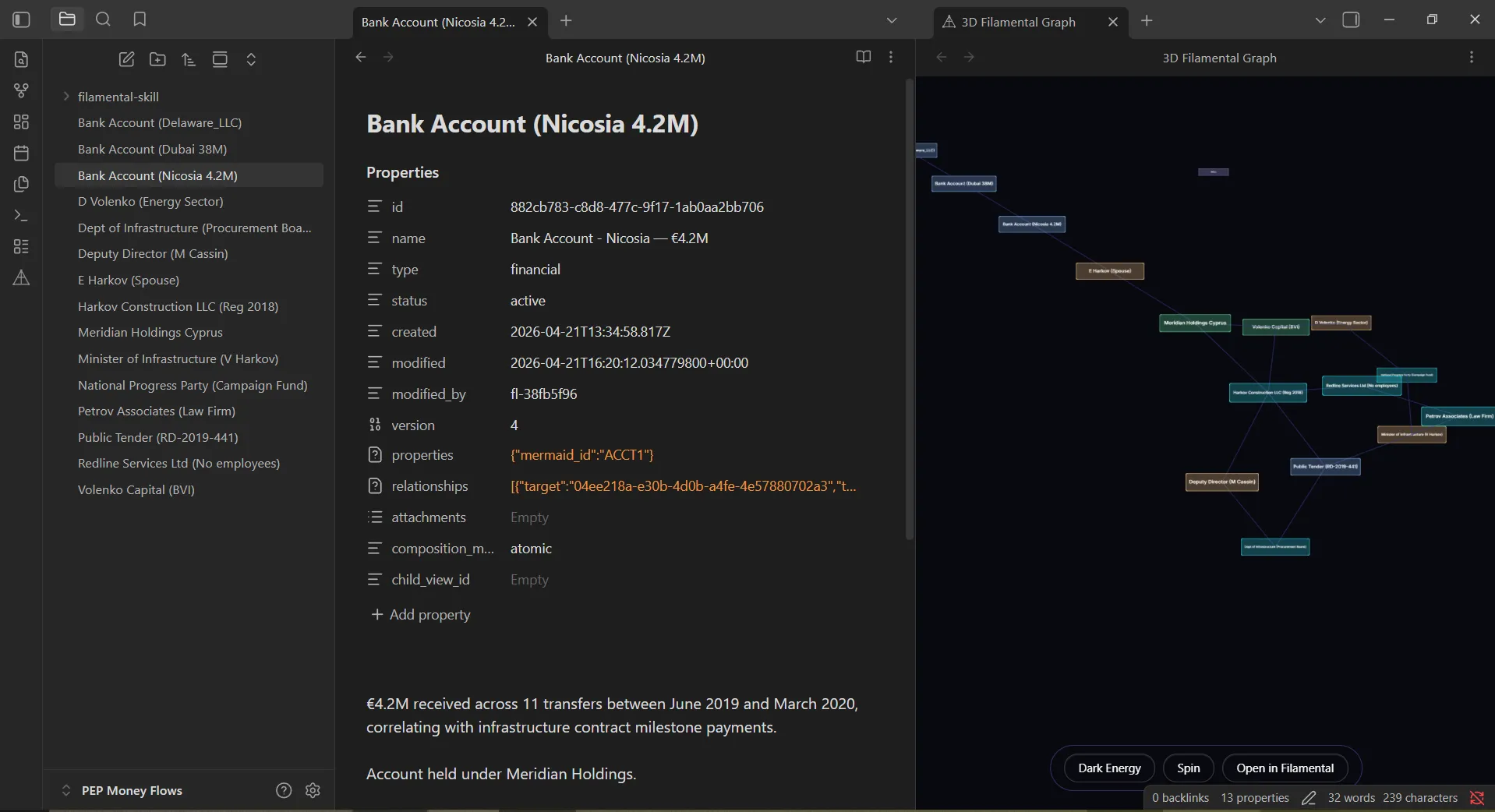
Task: Edit the type property value financial
Action: tap(535, 270)
